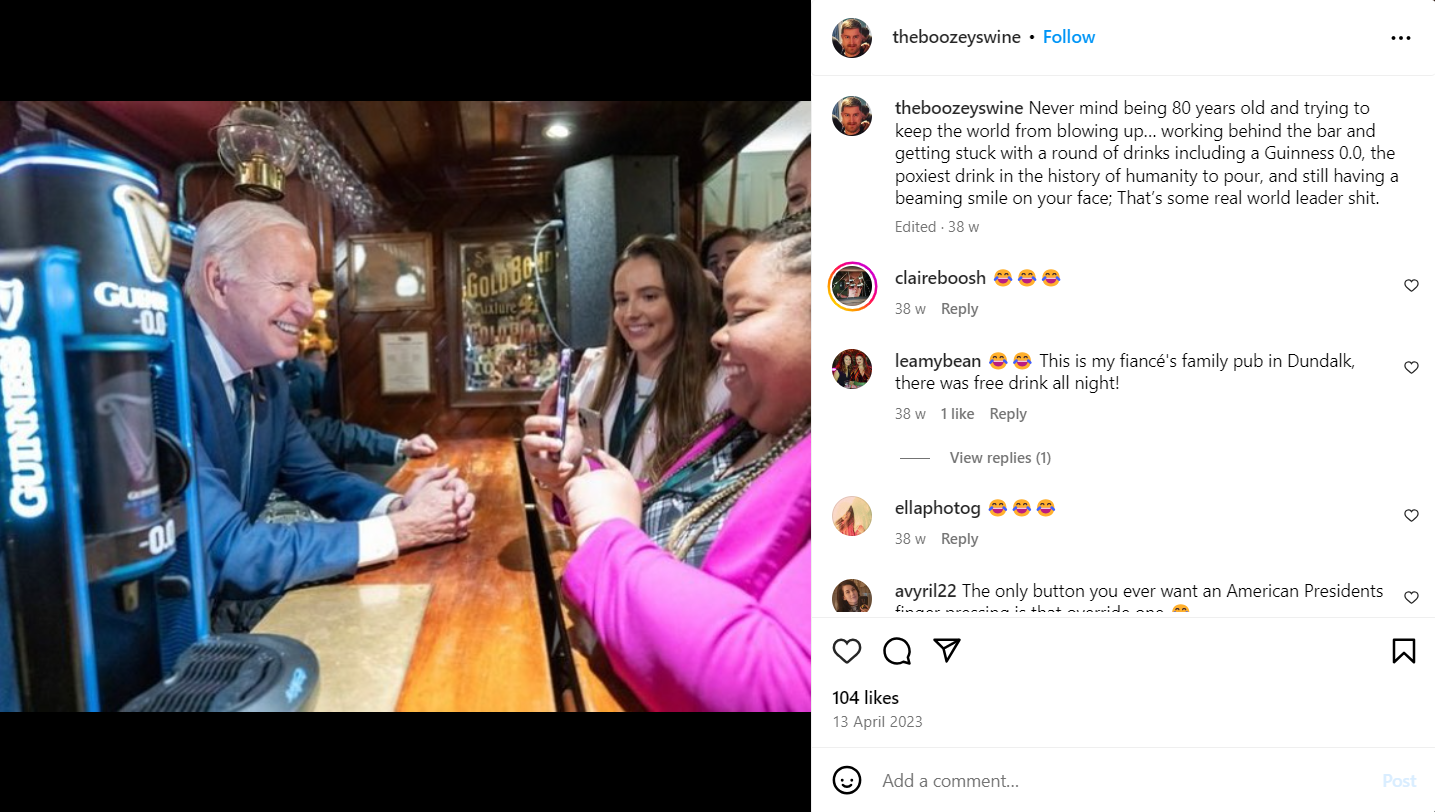Expand View replies (1) under leamybean
This screenshot has width=1435, height=812.
(1000, 458)
